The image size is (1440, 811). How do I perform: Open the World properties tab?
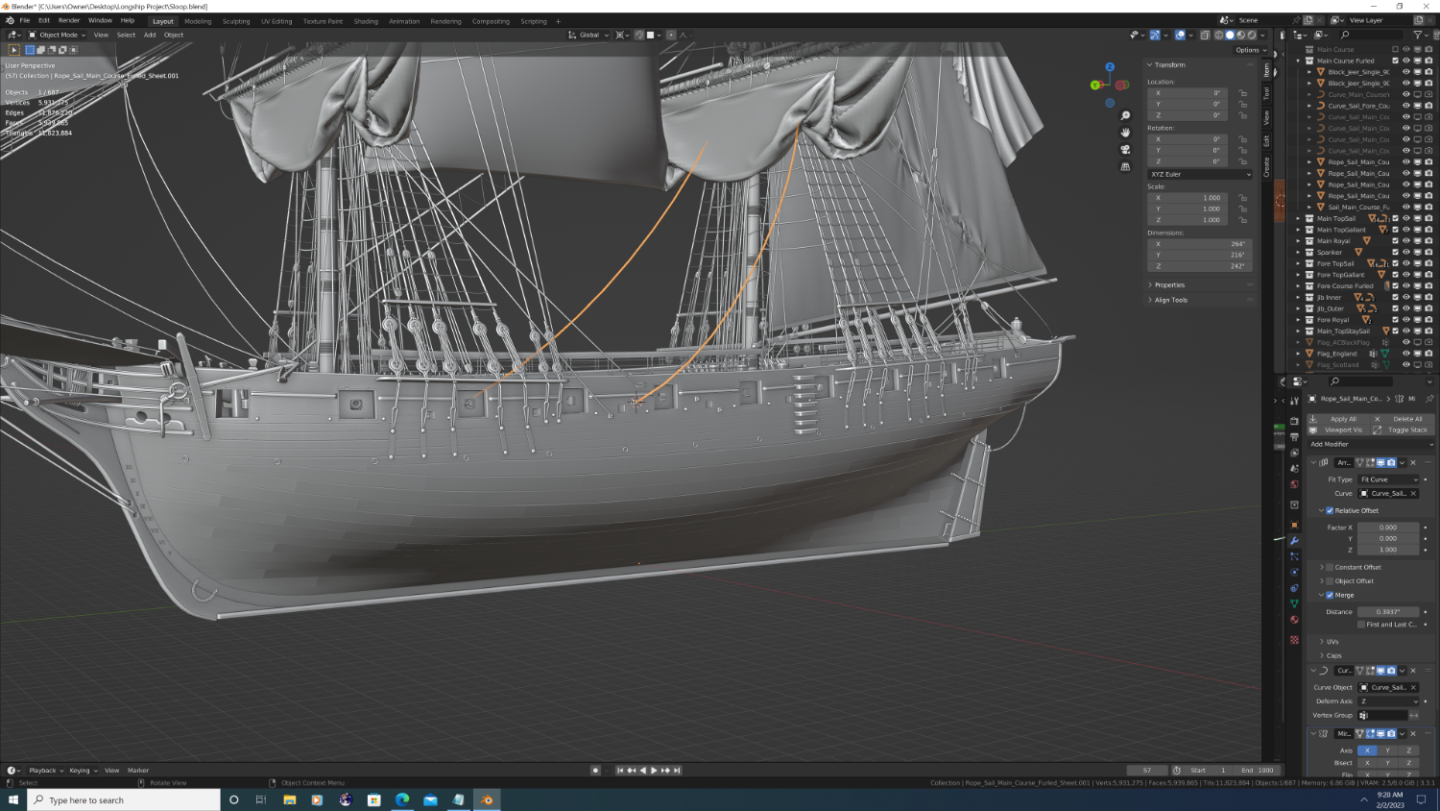(1294, 485)
